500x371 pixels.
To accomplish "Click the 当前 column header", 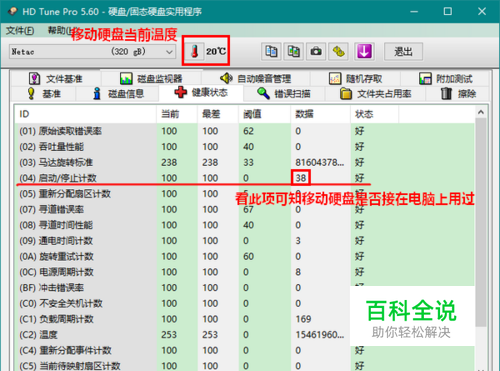I will click(x=177, y=114).
